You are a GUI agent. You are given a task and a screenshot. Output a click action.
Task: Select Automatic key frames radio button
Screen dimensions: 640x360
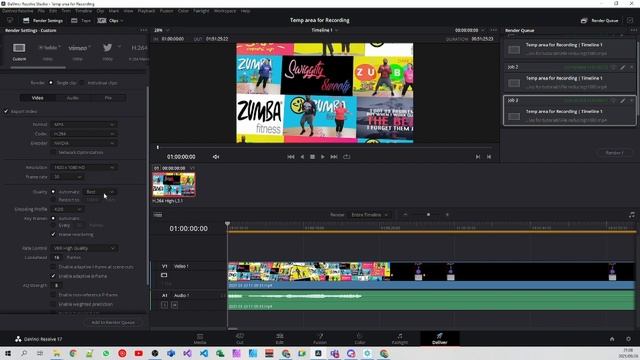click(53, 218)
